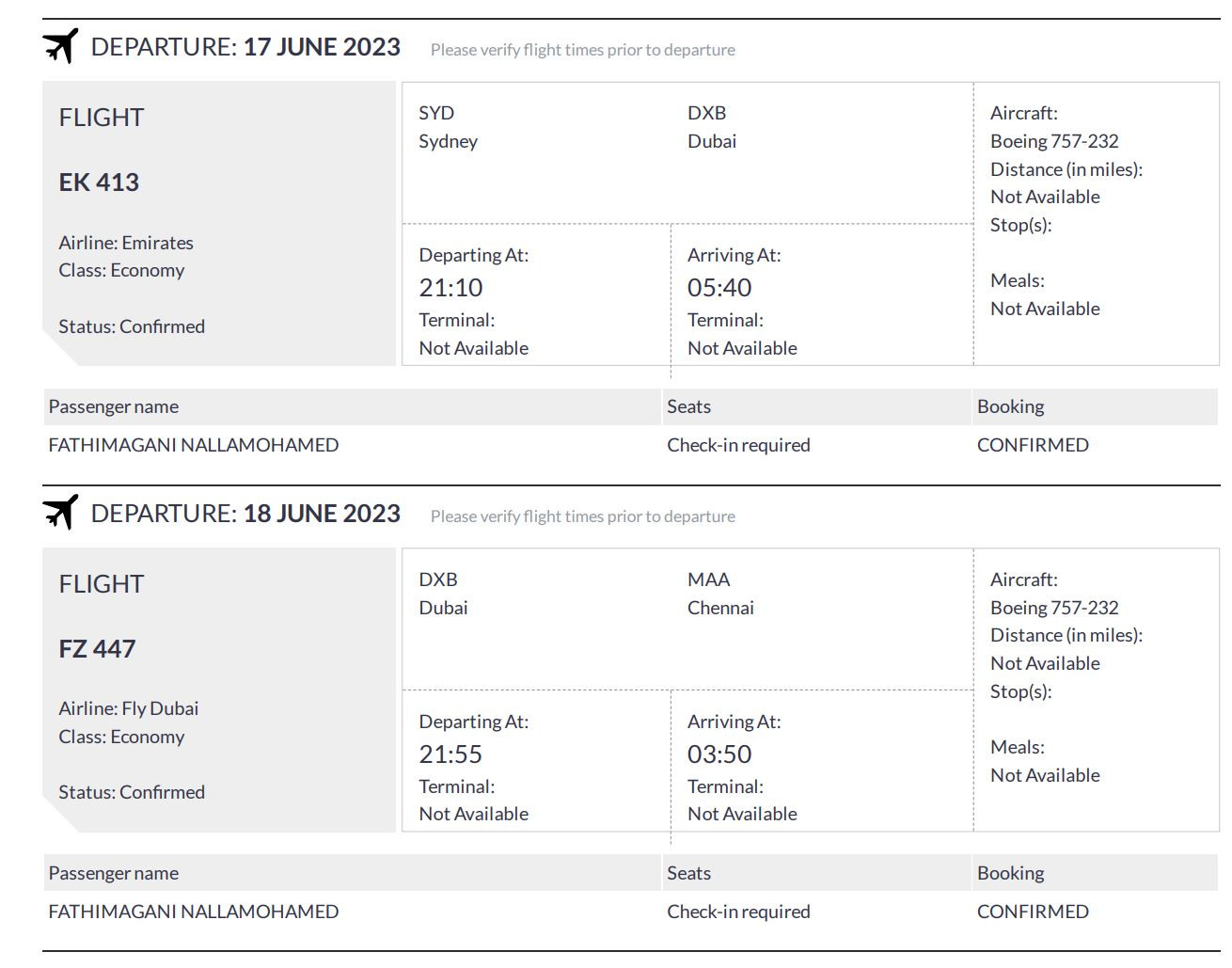
Task: Click the 18 JUNE 2023 departure heading
Action: [322, 514]
